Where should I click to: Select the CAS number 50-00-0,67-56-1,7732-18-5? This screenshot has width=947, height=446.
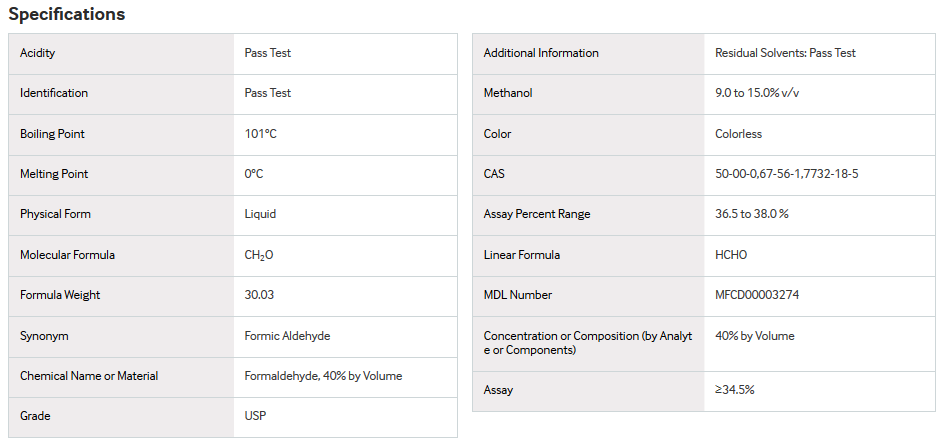787,174
